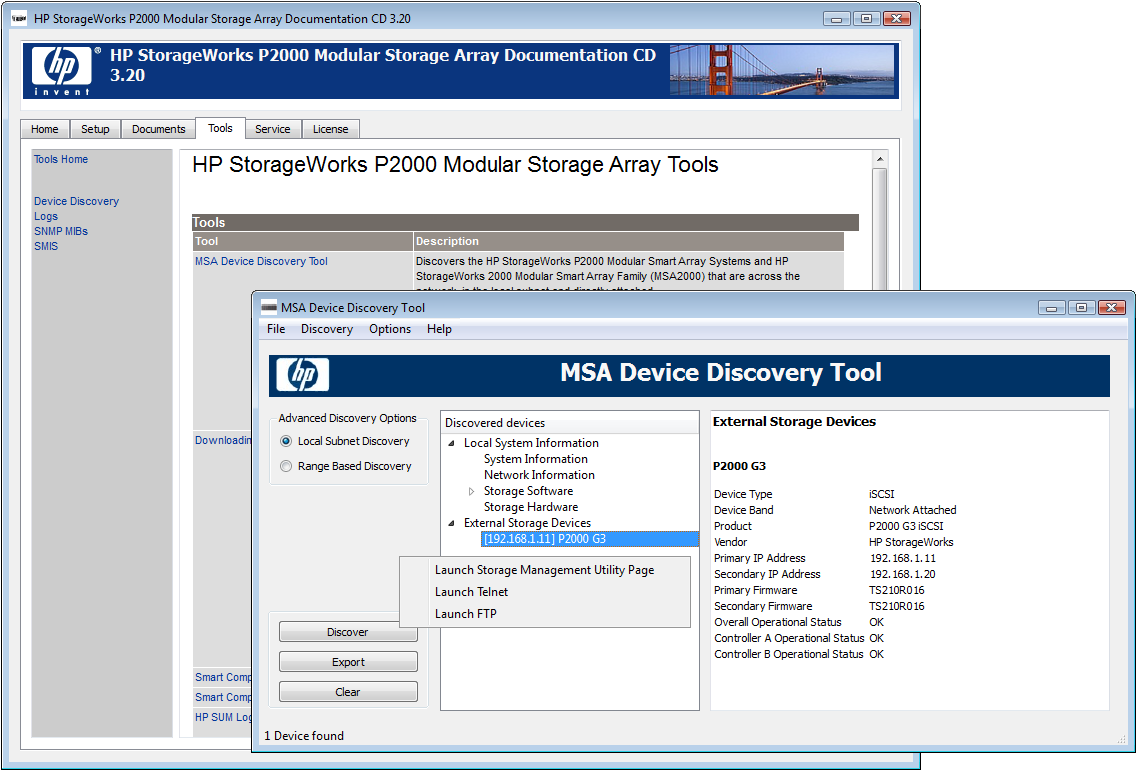Click the Device Type value iSCSI
Screen dimensions: 1136x770
coord(882,495)
